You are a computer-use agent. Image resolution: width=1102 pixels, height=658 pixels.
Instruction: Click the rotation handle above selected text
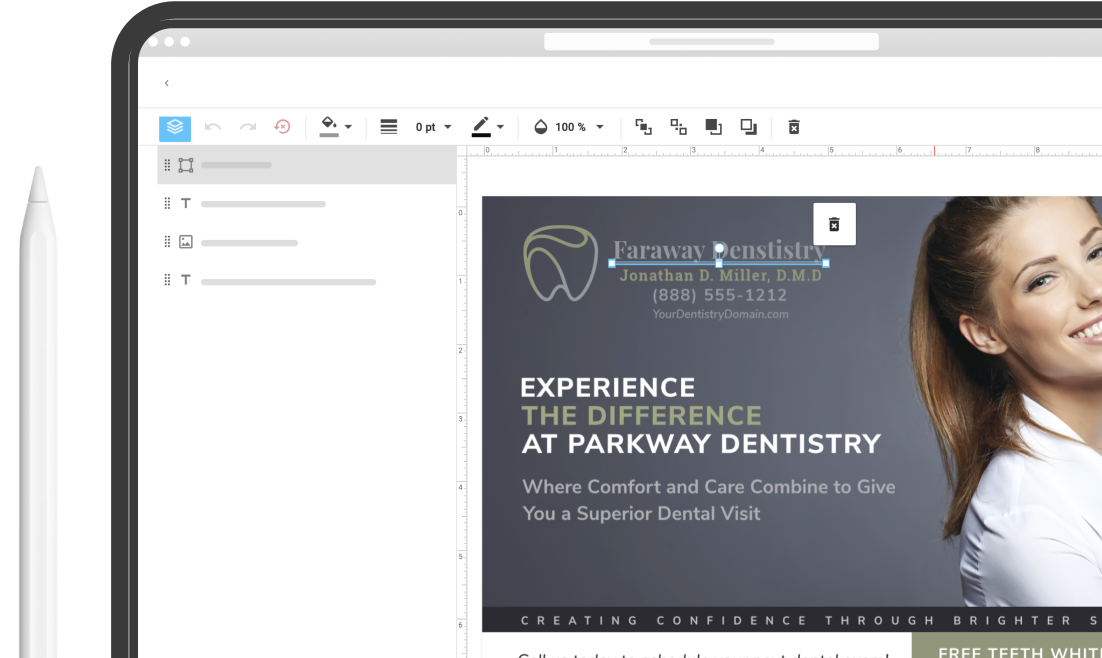click(x=719, y=248)
